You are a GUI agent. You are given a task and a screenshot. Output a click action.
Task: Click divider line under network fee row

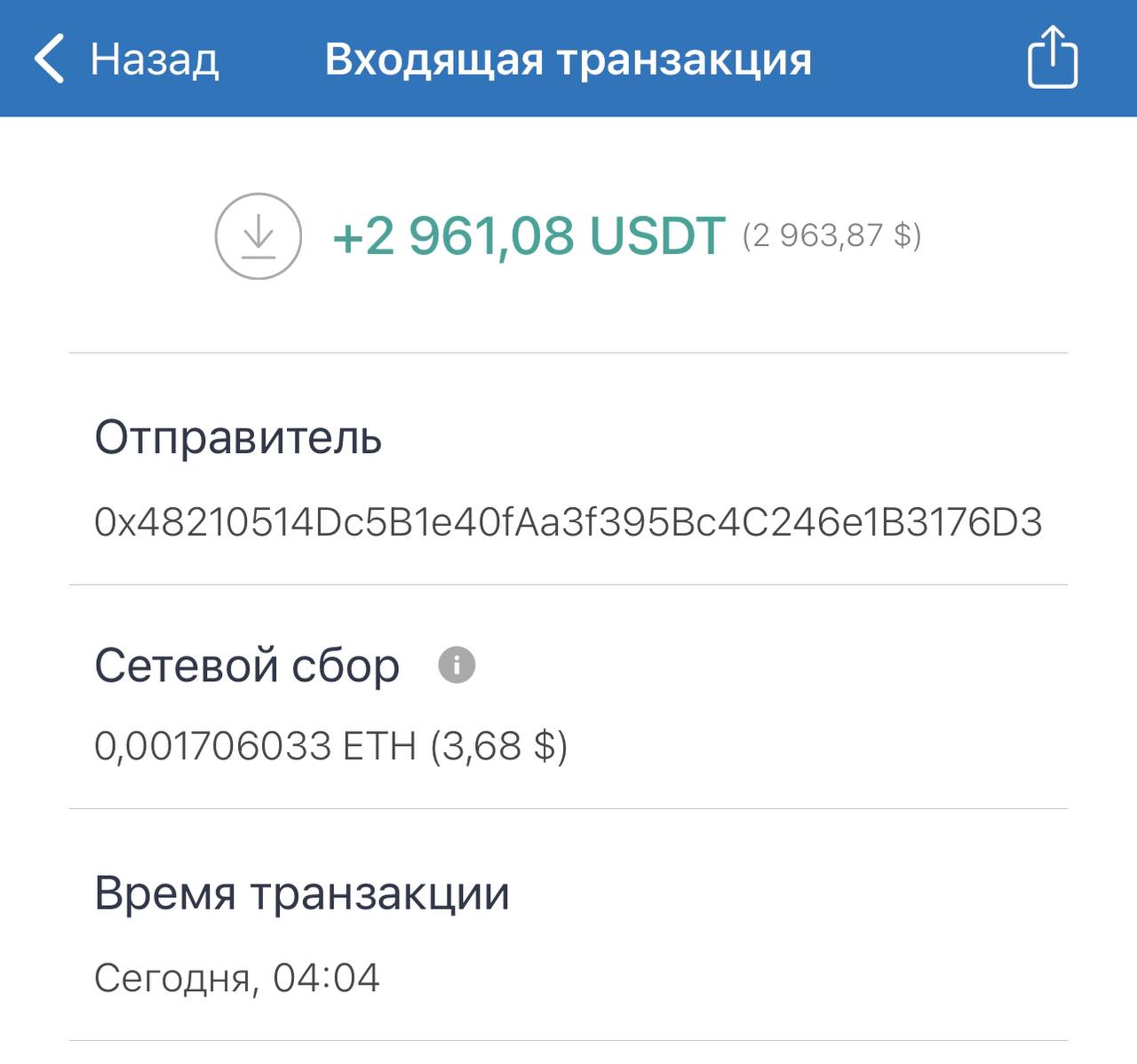pyautogui.click(x=568, y=809)
